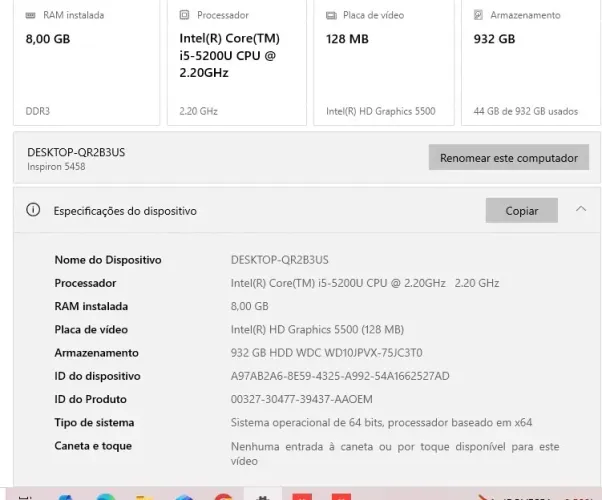
Task: Click the 932 GB HDD WDC storage value
Action: point(326,353)
